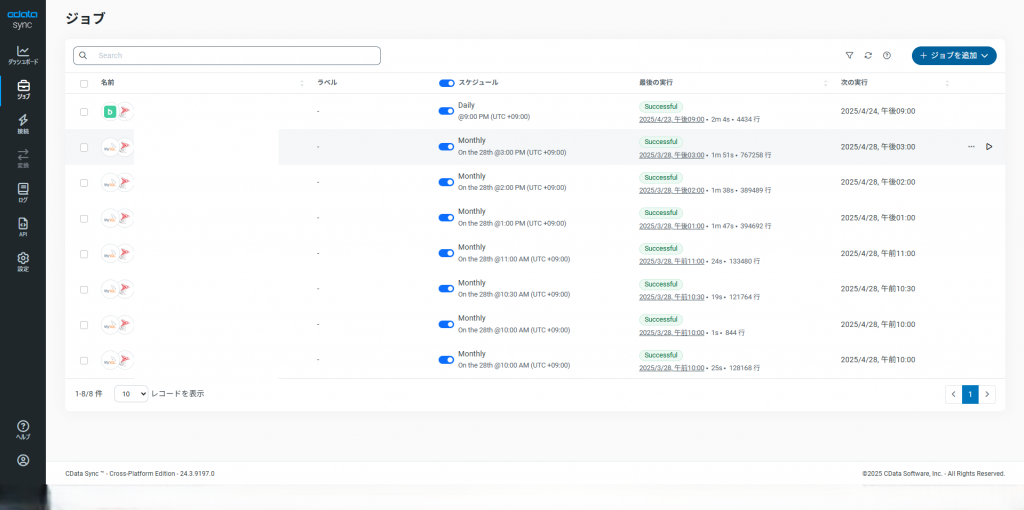Click the 1-8/8 件 record count
This screenshot has width=1024, height=510.
click(89, 394)
